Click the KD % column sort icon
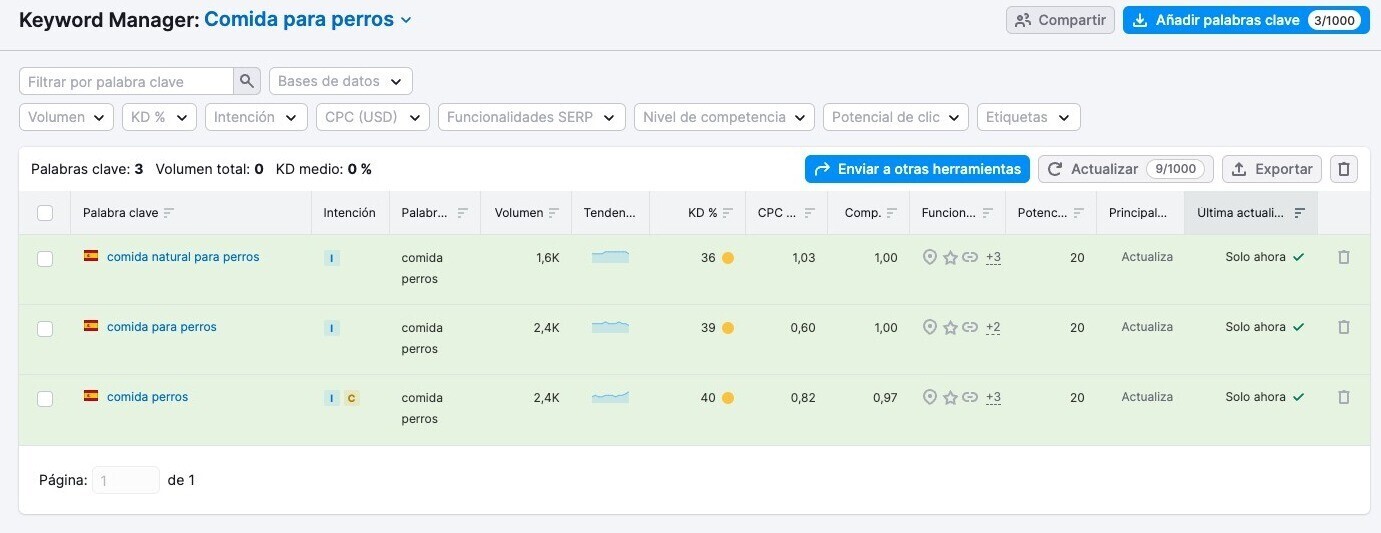 point(727,213)
